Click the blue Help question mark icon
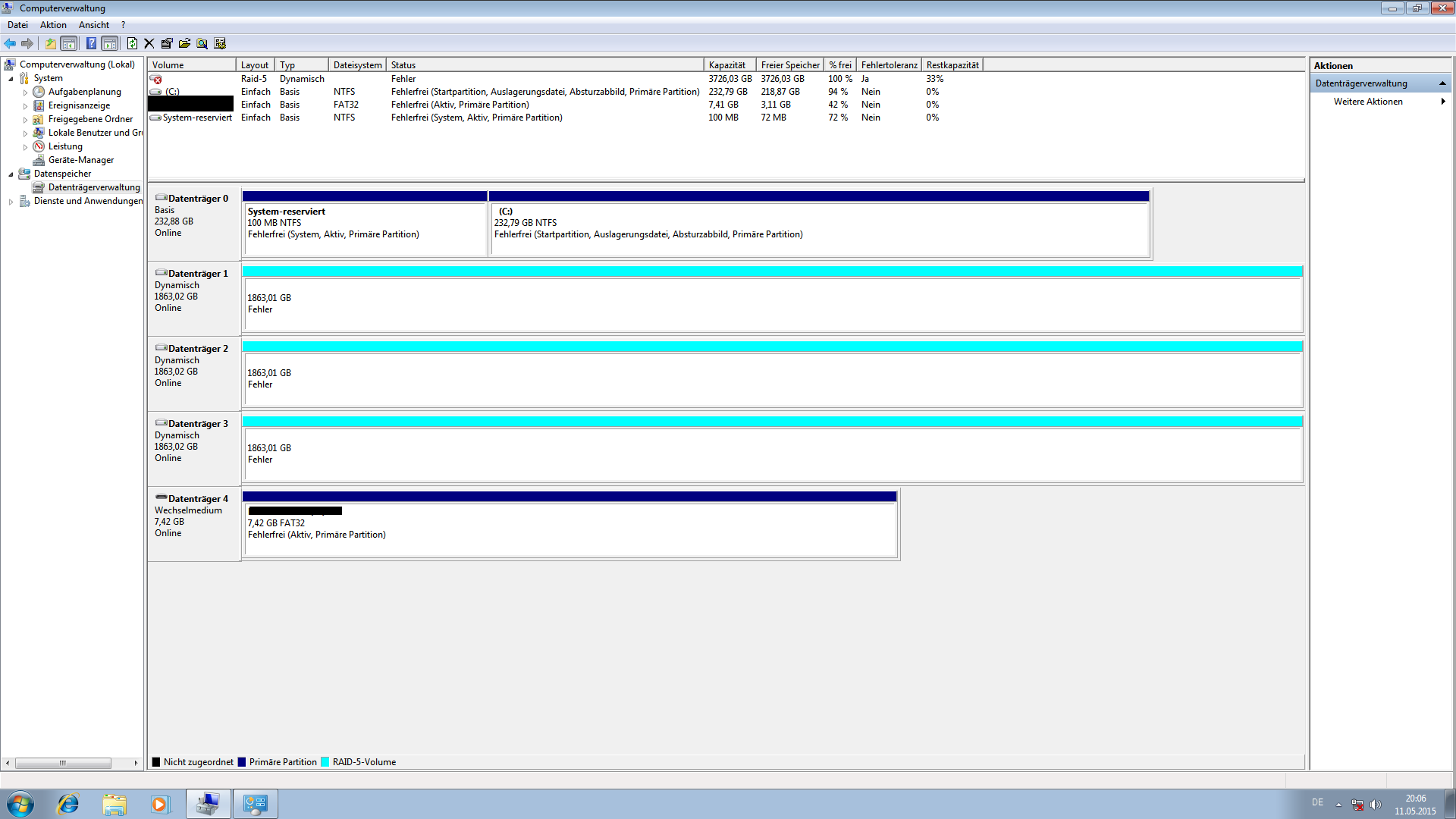Screen dimensions: 1456x819 (91, 43)
